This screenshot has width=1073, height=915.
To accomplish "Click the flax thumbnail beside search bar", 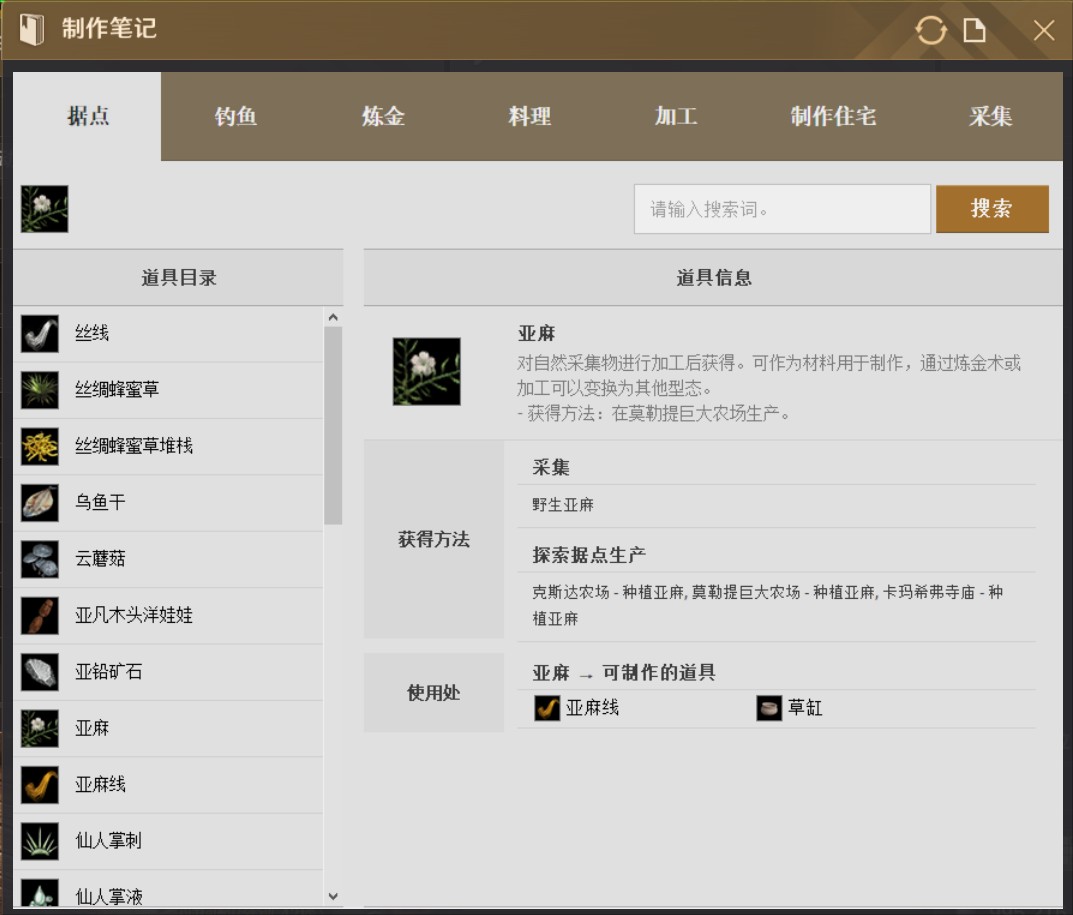I will click(45, 209).
